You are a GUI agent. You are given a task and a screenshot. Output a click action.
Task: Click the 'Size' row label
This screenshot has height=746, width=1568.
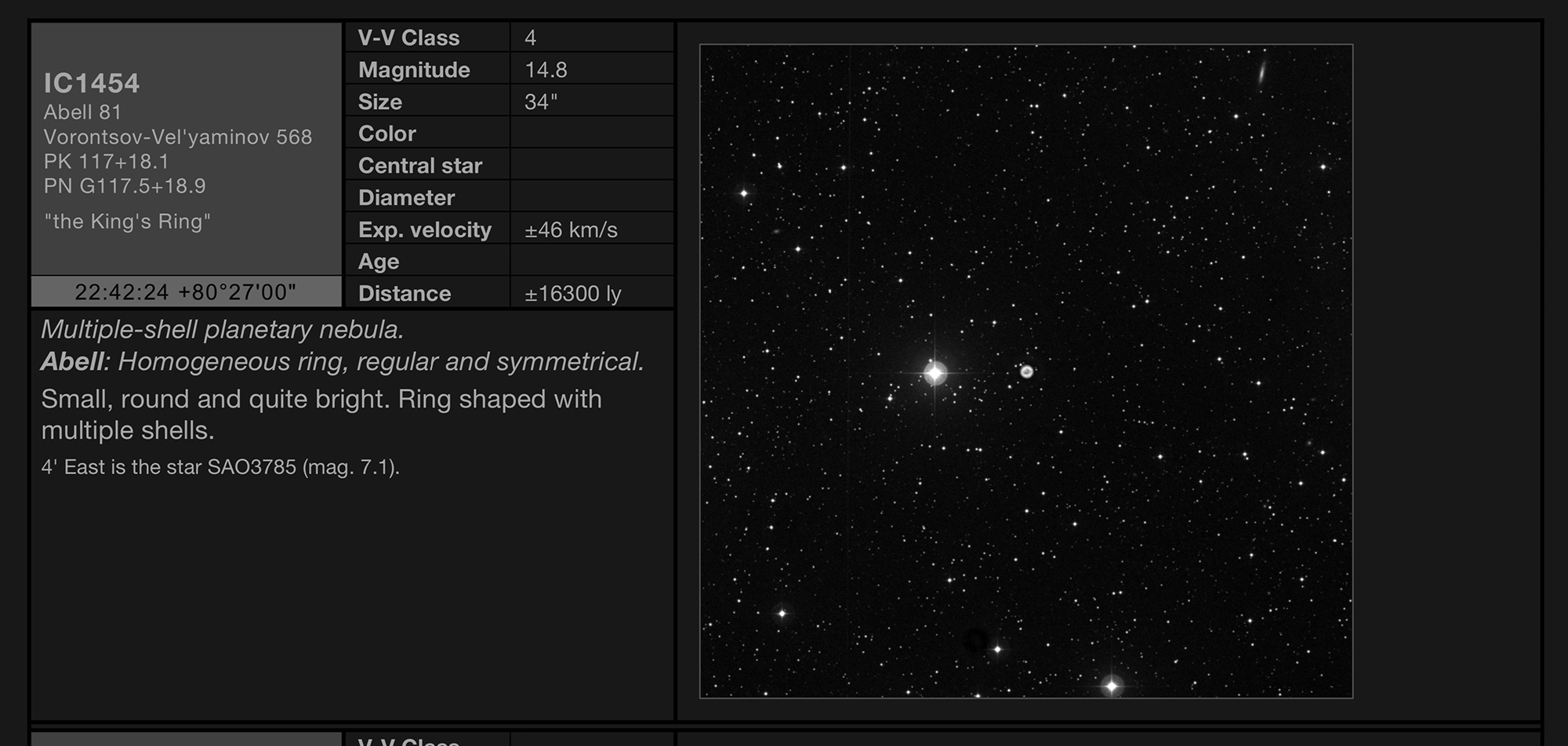tap(380, 102)
